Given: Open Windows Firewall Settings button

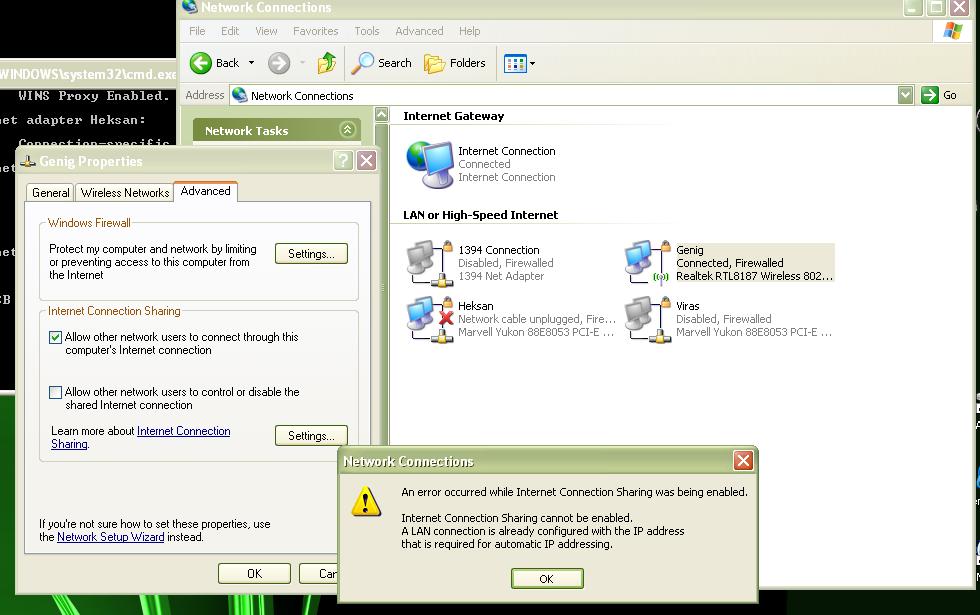Looking at the screenshot, I should pos(311,254).
